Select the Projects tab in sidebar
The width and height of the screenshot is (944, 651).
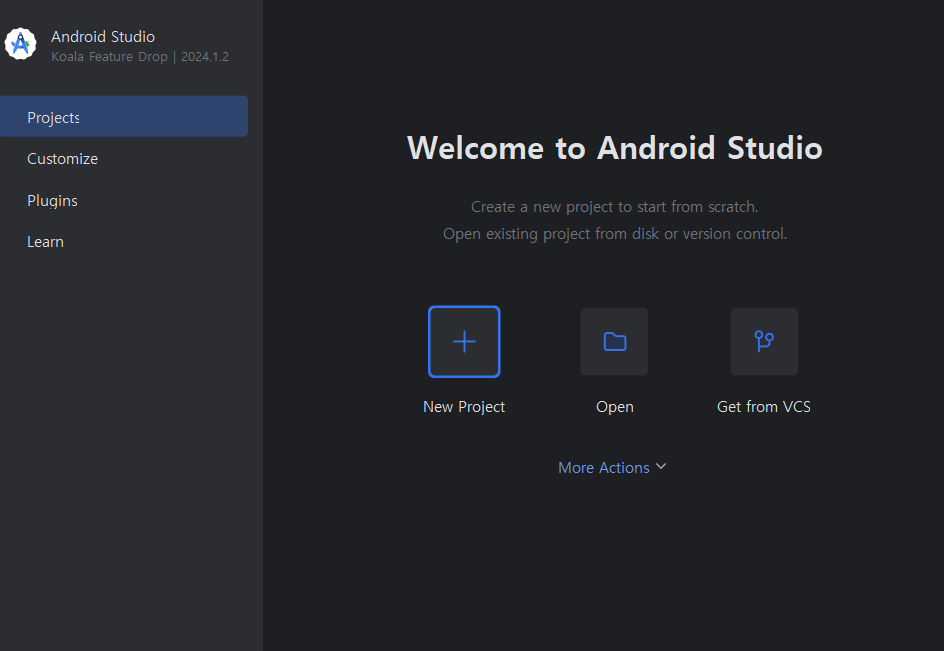[124, 116]
